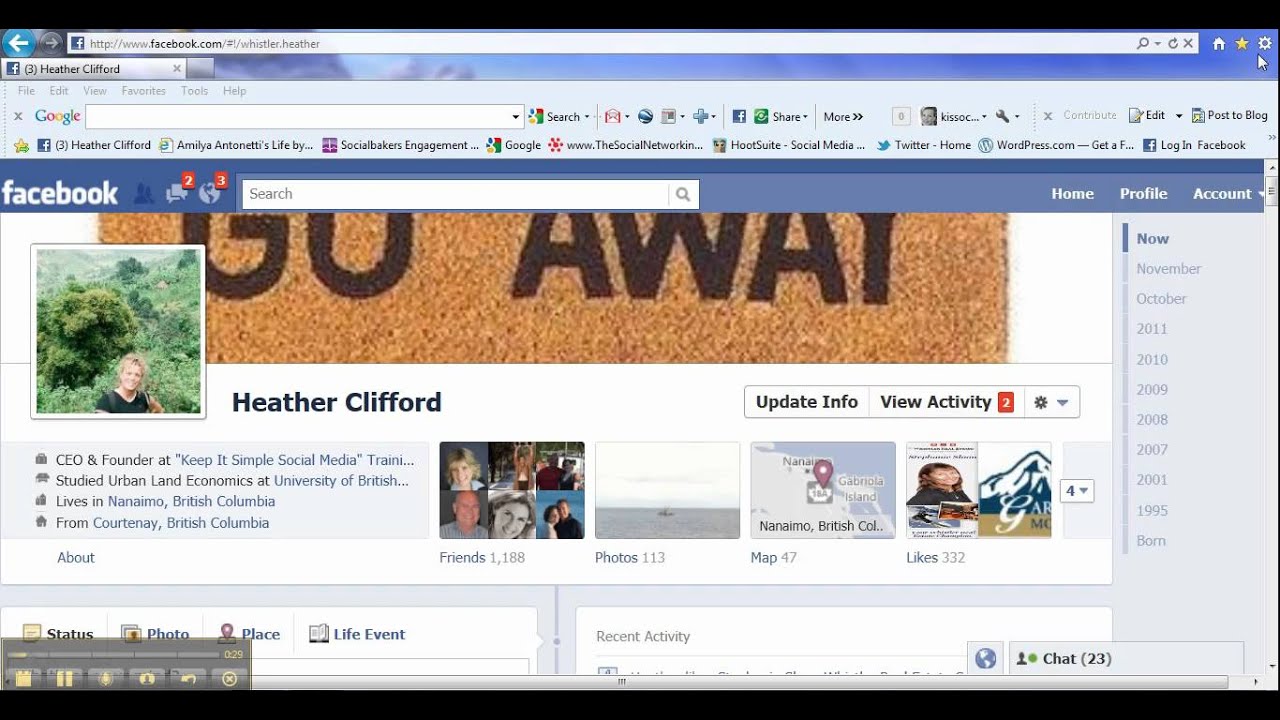This screenshot has width=1280, height=720.
Task: Click the recorder close X icon
Action: (229, 679)
